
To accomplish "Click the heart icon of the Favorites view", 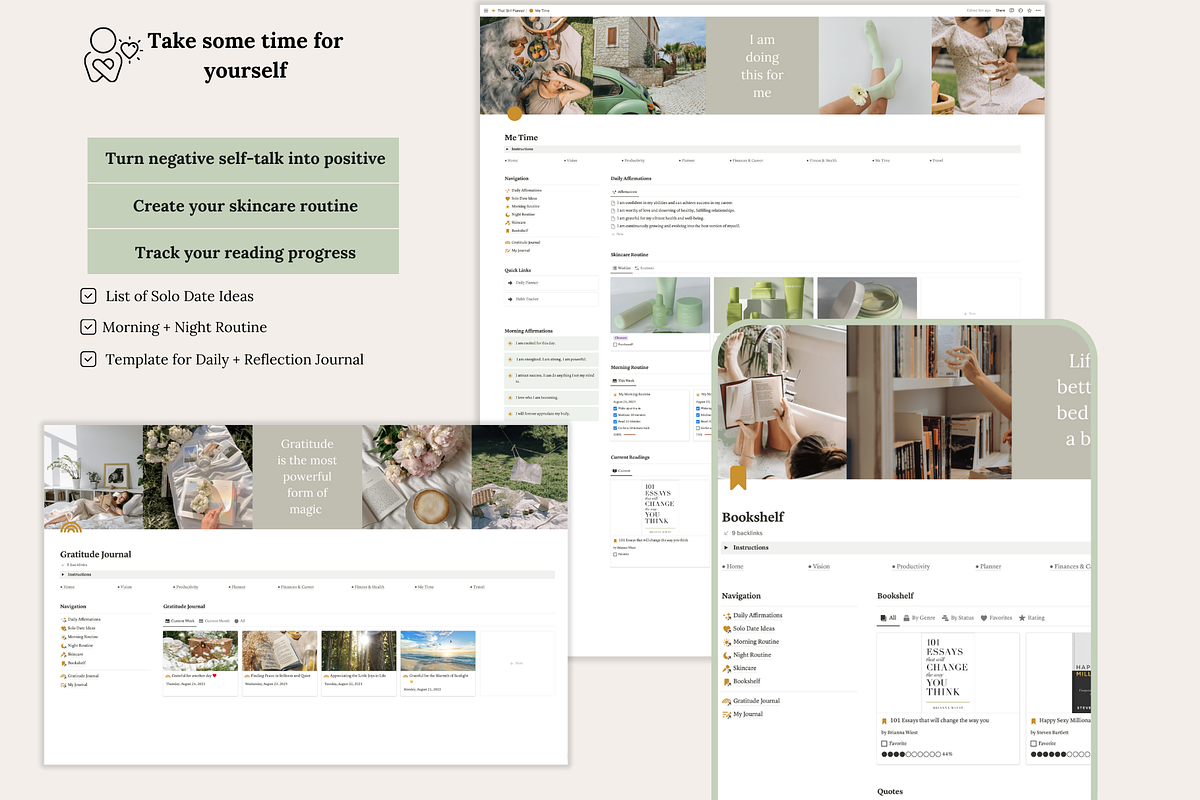I will (x=984, y=618).
